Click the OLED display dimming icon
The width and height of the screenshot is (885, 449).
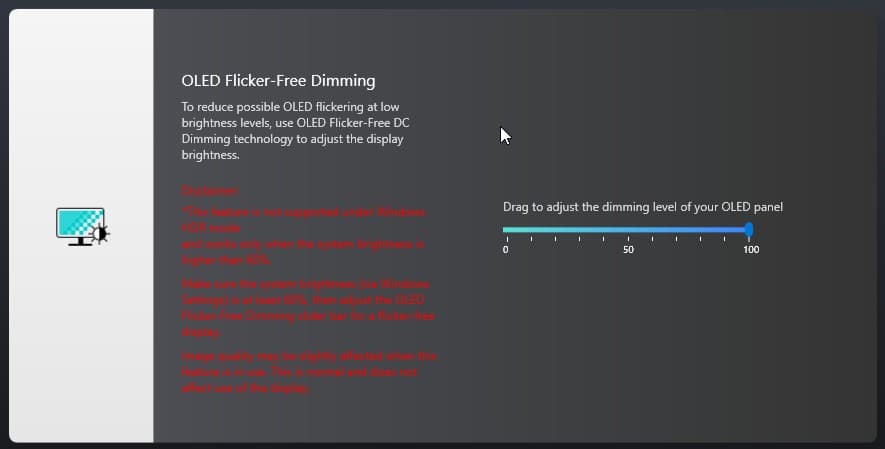click(82, 226)
